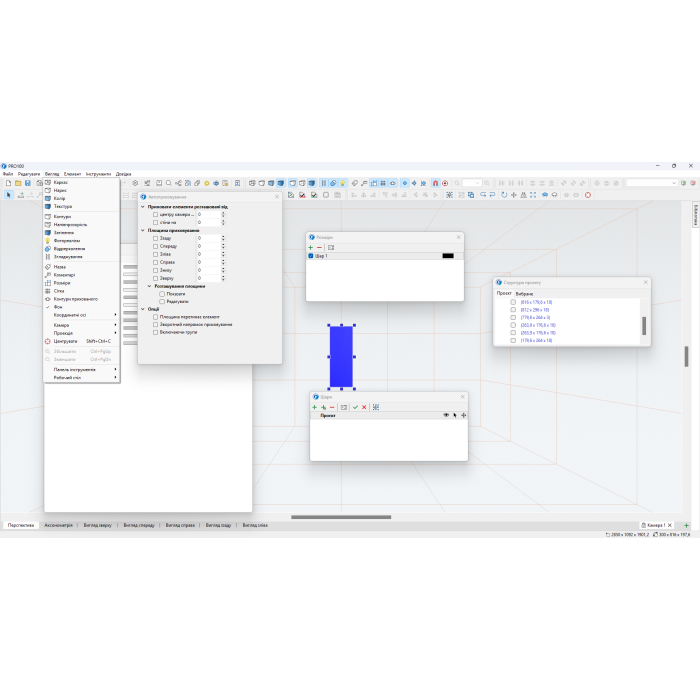Switch to the Аксонометрія view tab
The image size is (700, 700).
tap(58, 525)
